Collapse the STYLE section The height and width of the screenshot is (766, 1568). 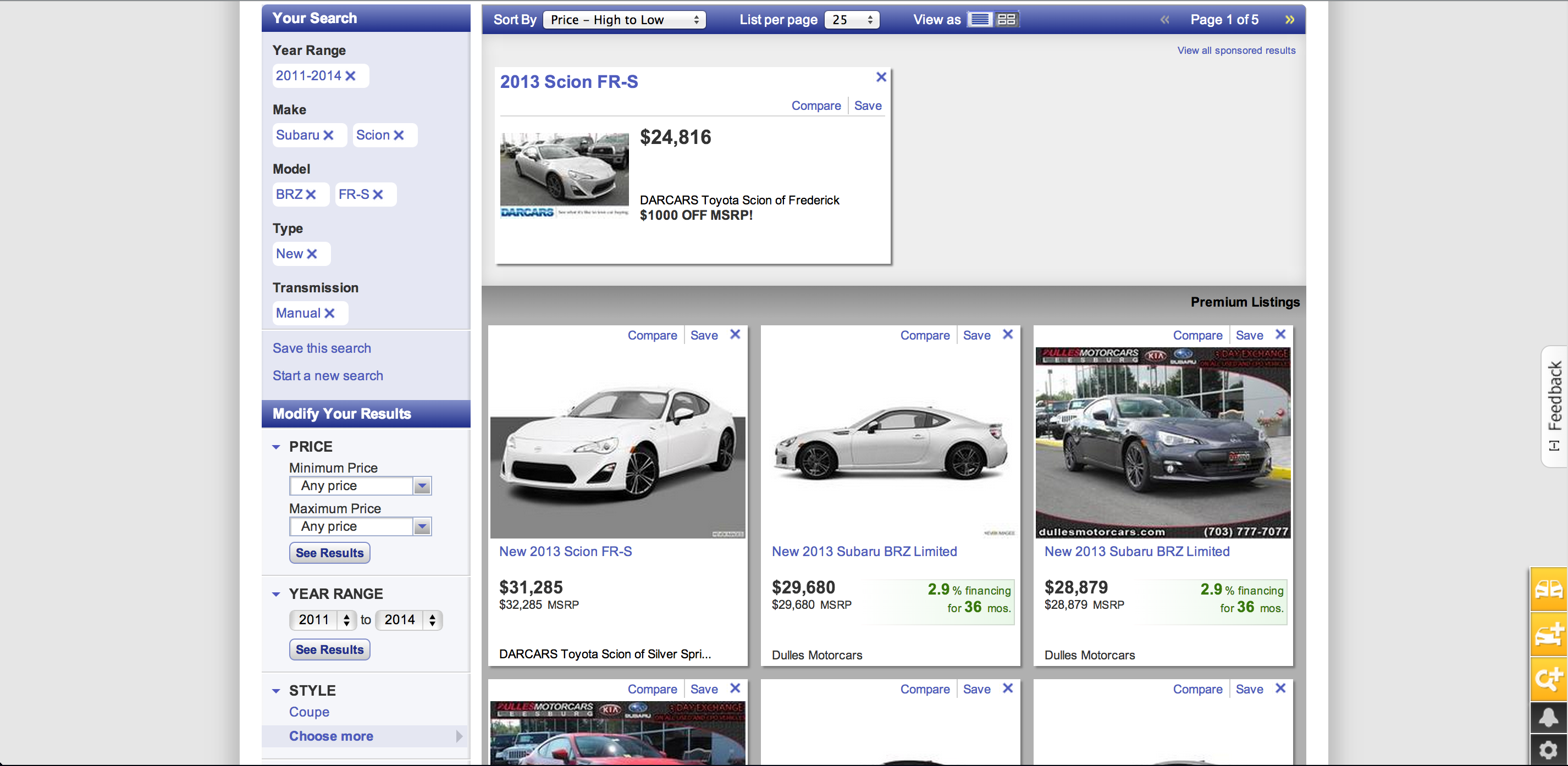point(277,691)
